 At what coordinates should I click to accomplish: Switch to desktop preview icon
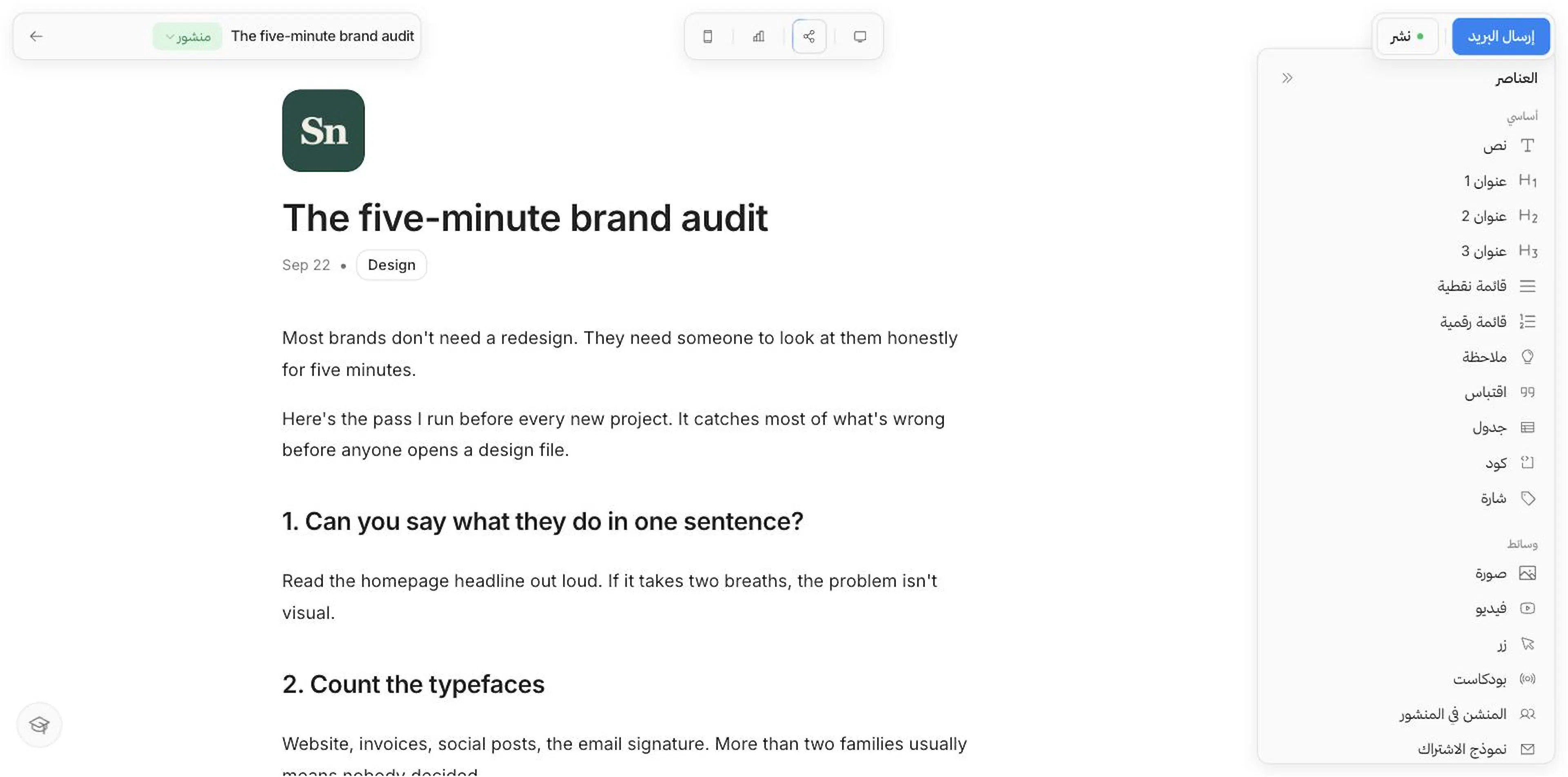point(860,36)
